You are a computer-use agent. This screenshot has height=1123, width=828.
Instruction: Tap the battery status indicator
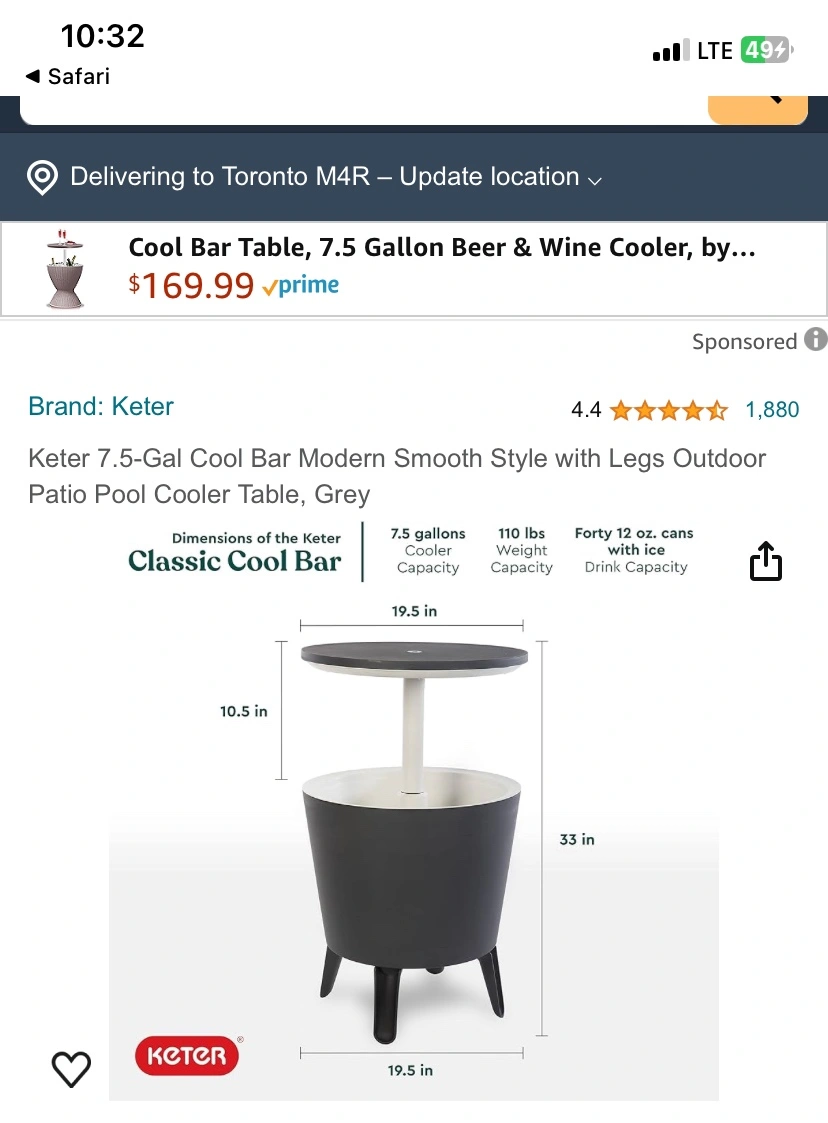(766, 50)
